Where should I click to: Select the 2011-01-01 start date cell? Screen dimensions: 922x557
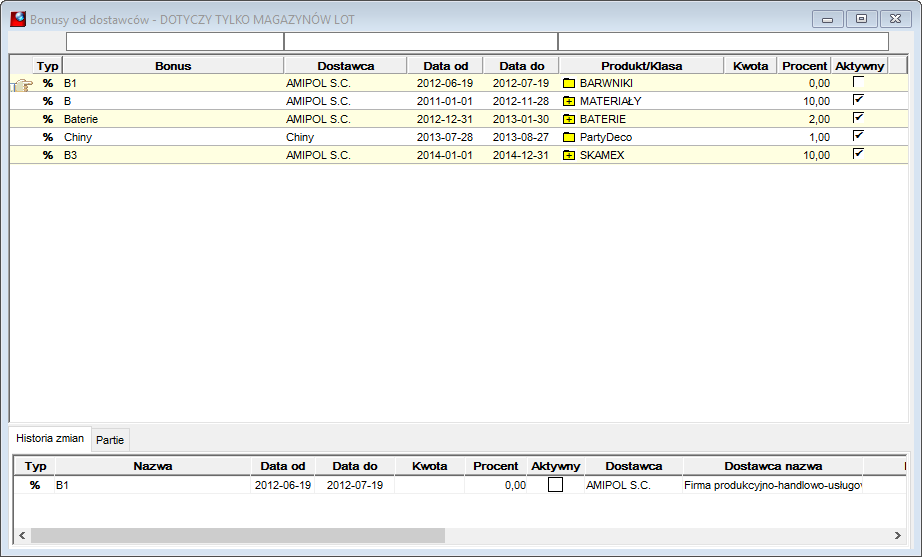pos(445,101)
